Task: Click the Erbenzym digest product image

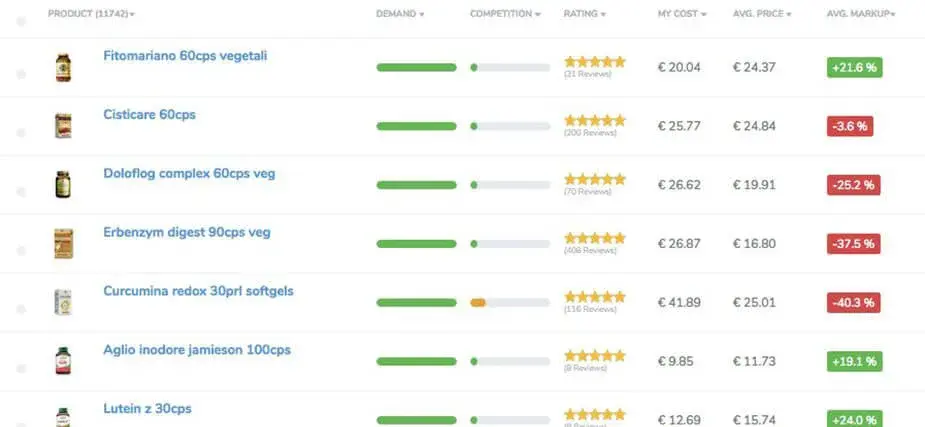Action: (x=64, y=244)
